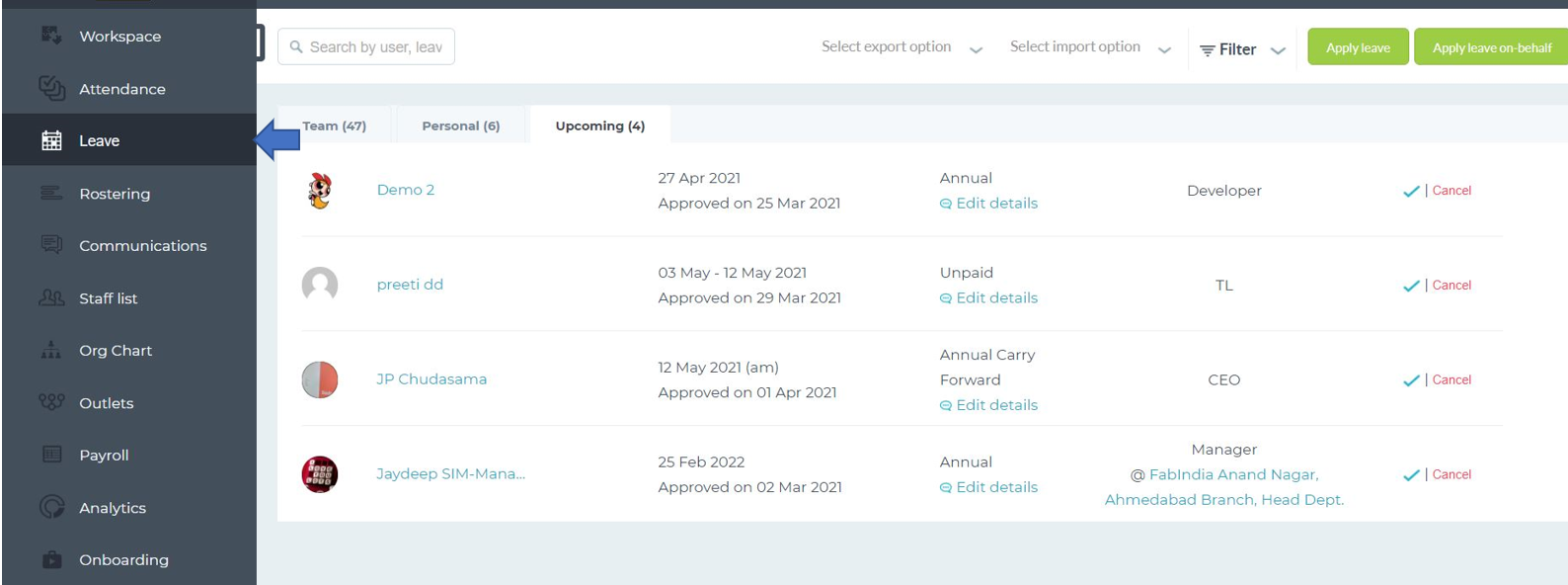
Task: Select the Org Chart hierarchy icon
Action: point(51,350)
